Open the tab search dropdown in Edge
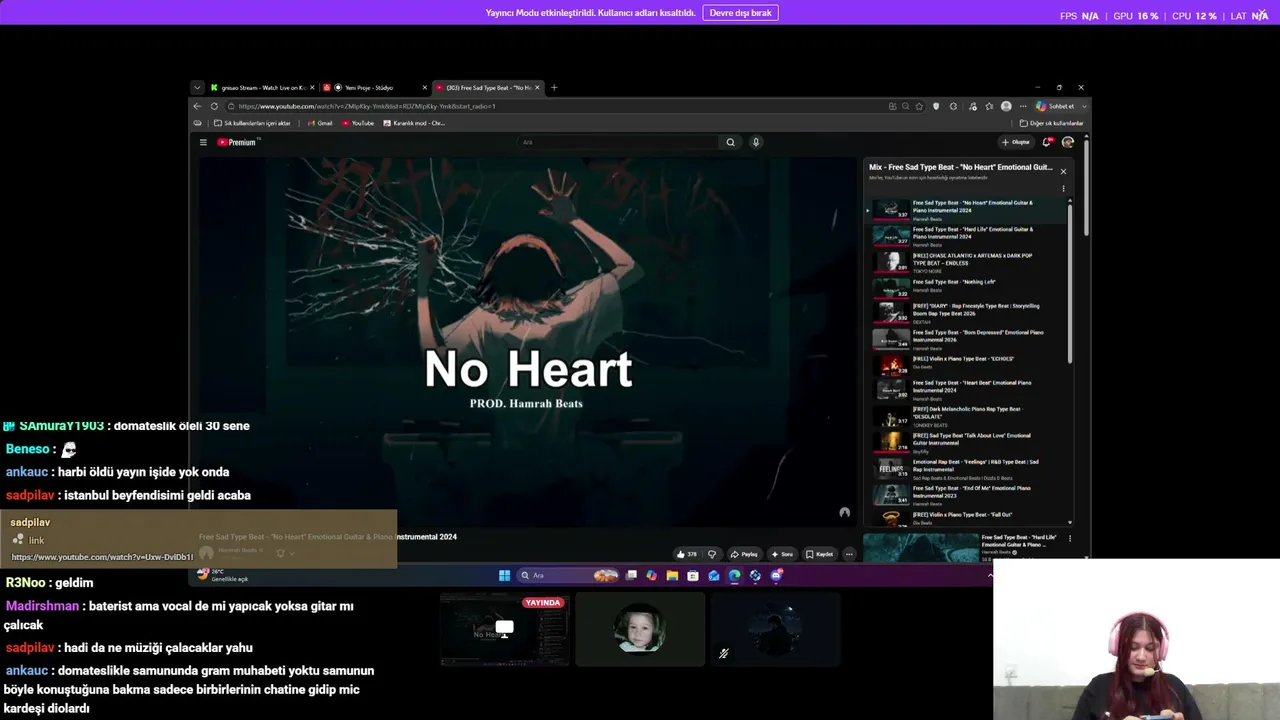The height and width of the screenshot is (720, 1280). 197,87
